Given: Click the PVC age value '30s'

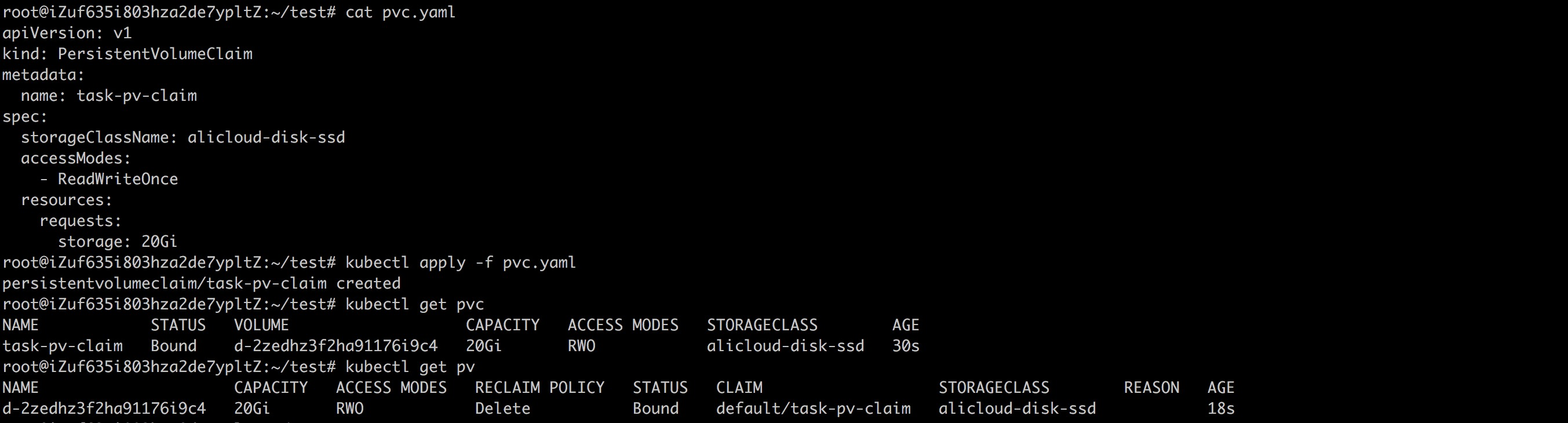Looking at the screenshot, I should [x=906, y=346].
